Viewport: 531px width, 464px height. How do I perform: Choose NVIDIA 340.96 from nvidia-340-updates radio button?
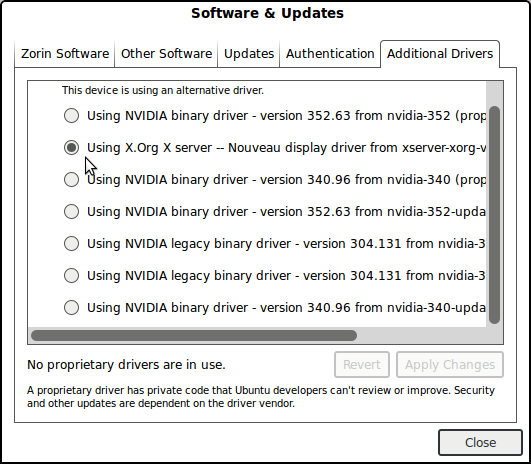[71, 308]
